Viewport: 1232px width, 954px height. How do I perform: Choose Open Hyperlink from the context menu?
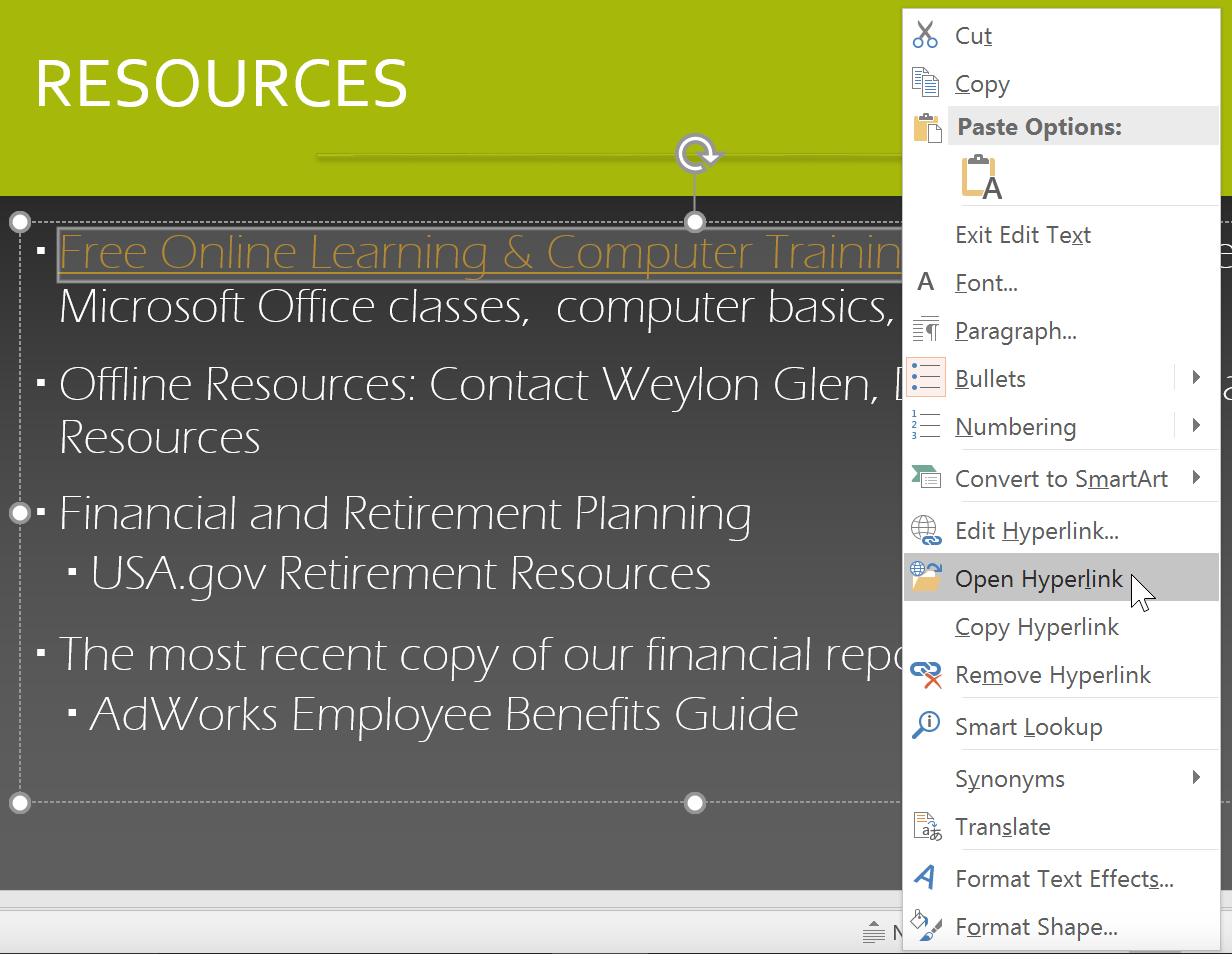click(x=1038, y=580)
